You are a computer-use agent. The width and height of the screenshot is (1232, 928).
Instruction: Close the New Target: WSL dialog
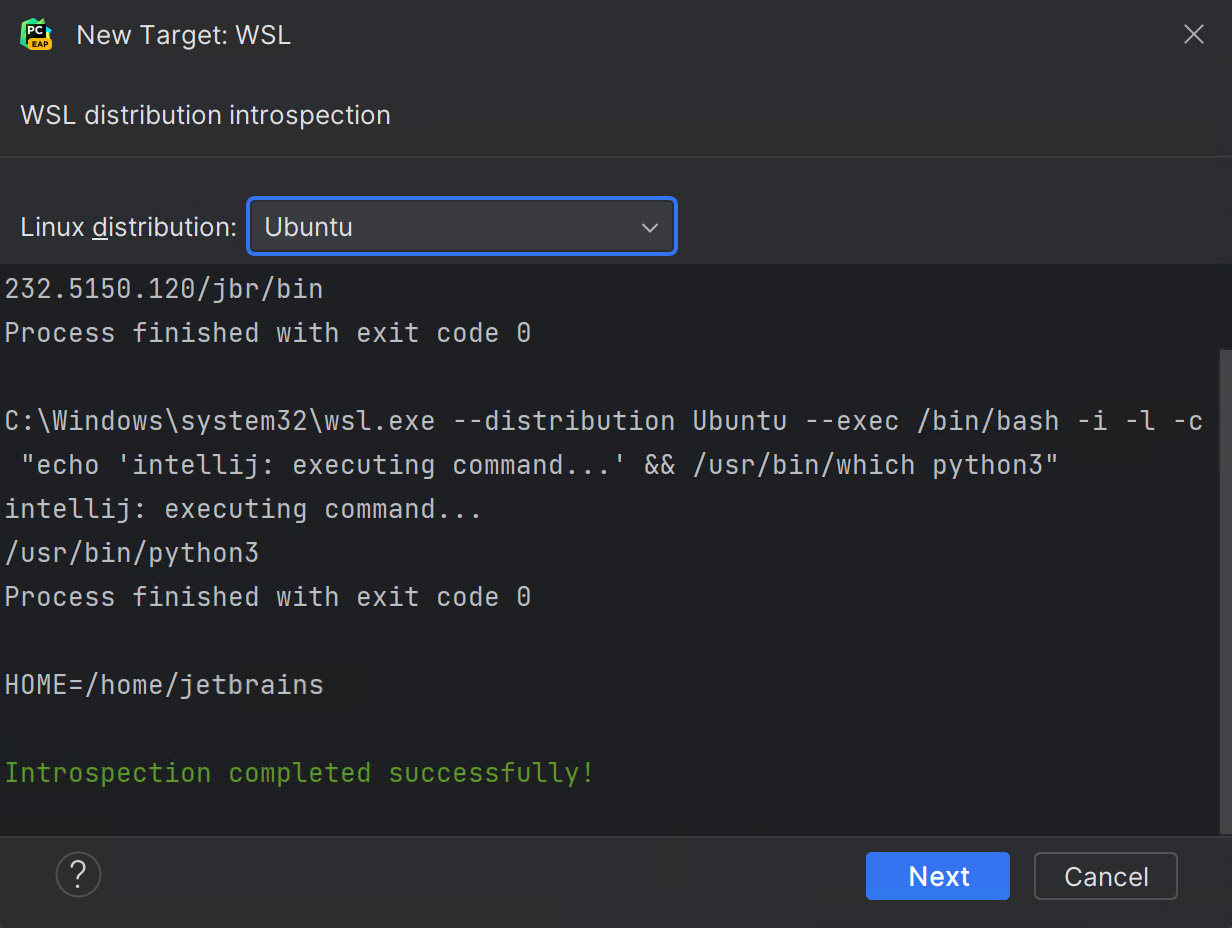pos(1194,34)
